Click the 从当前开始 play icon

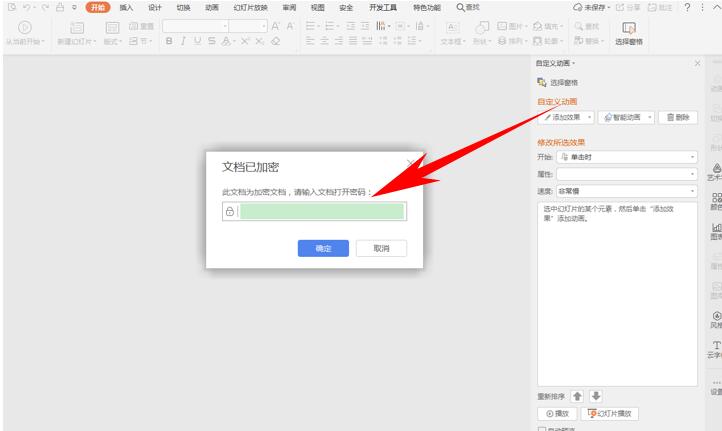click(x=25, y=28)
